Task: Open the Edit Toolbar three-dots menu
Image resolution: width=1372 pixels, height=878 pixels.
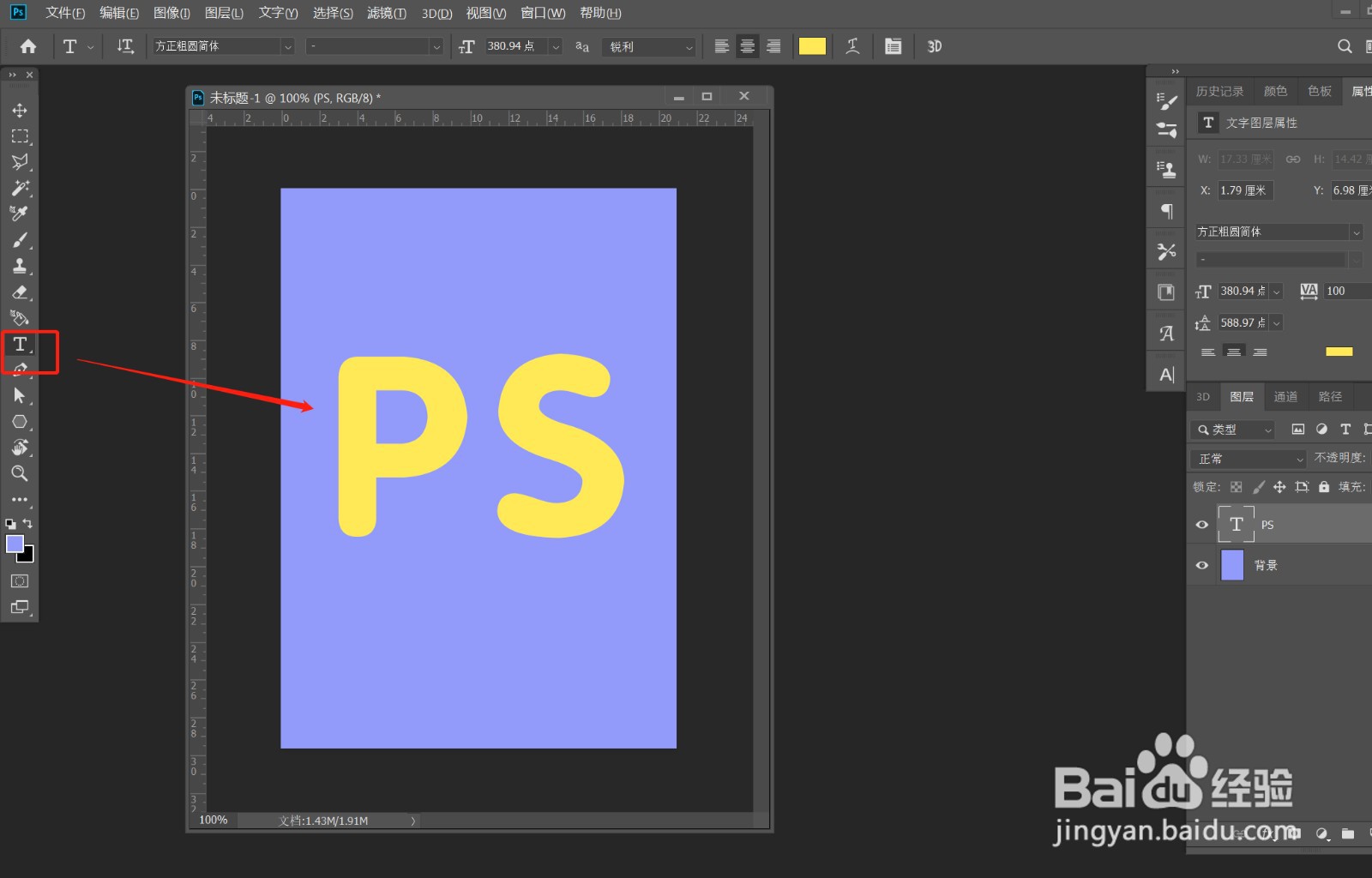Action: pos(19,499)
